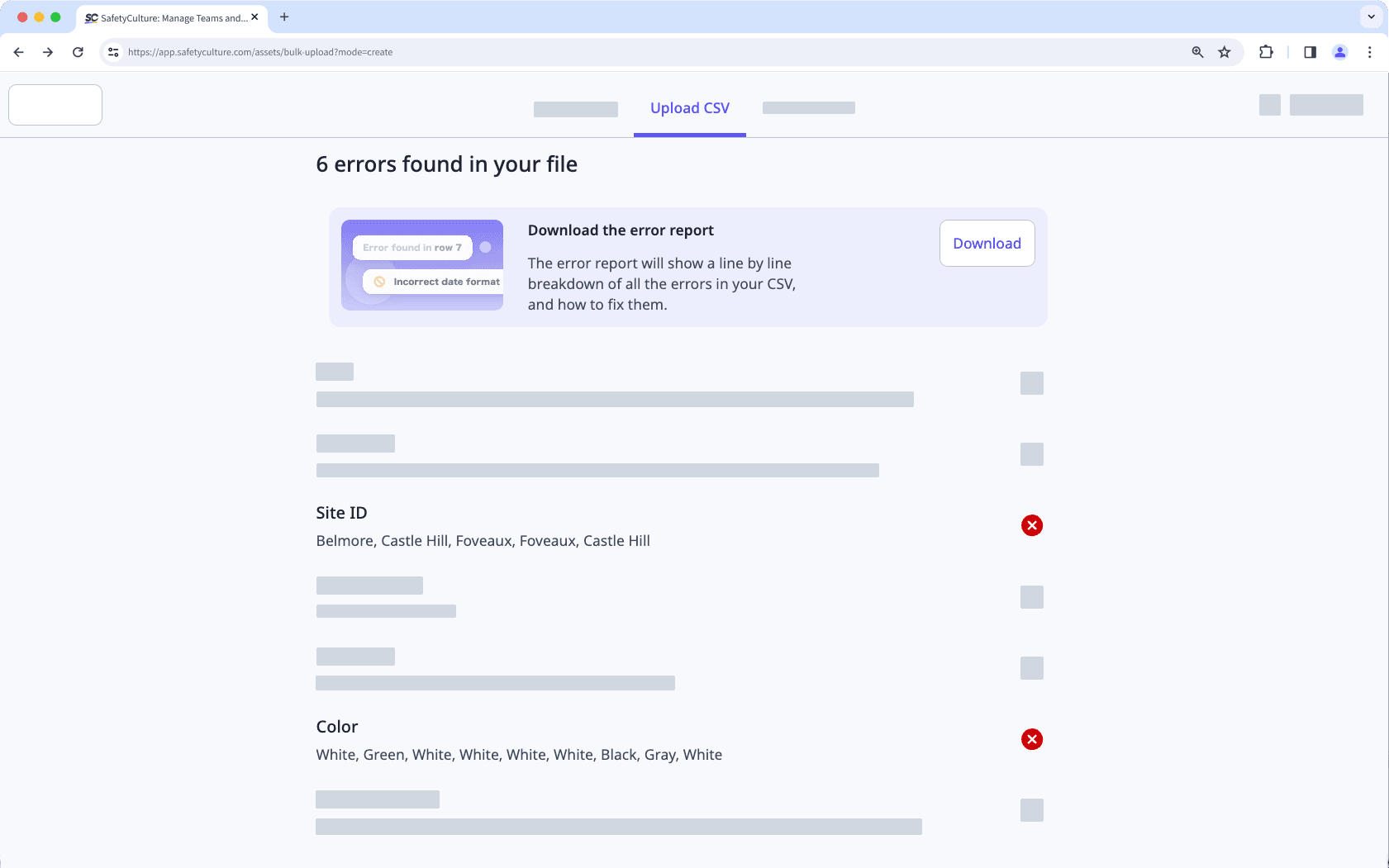Click the error report illustration thumbnail

422,265
